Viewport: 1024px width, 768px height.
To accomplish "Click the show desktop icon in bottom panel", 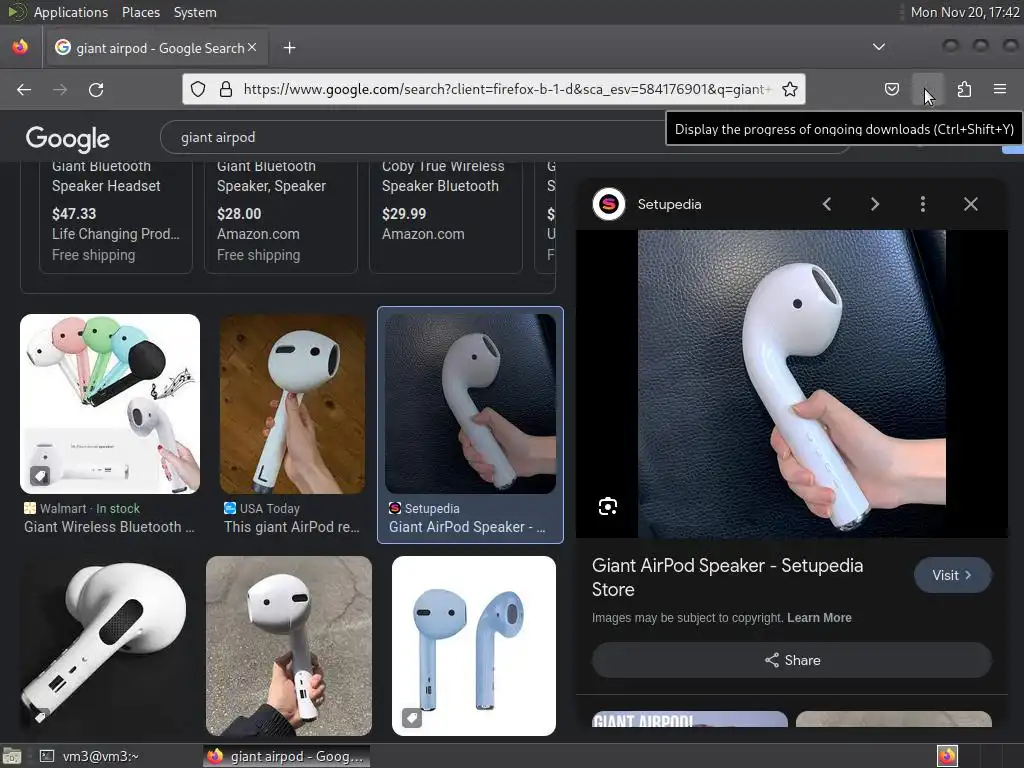I will point(12,756).
